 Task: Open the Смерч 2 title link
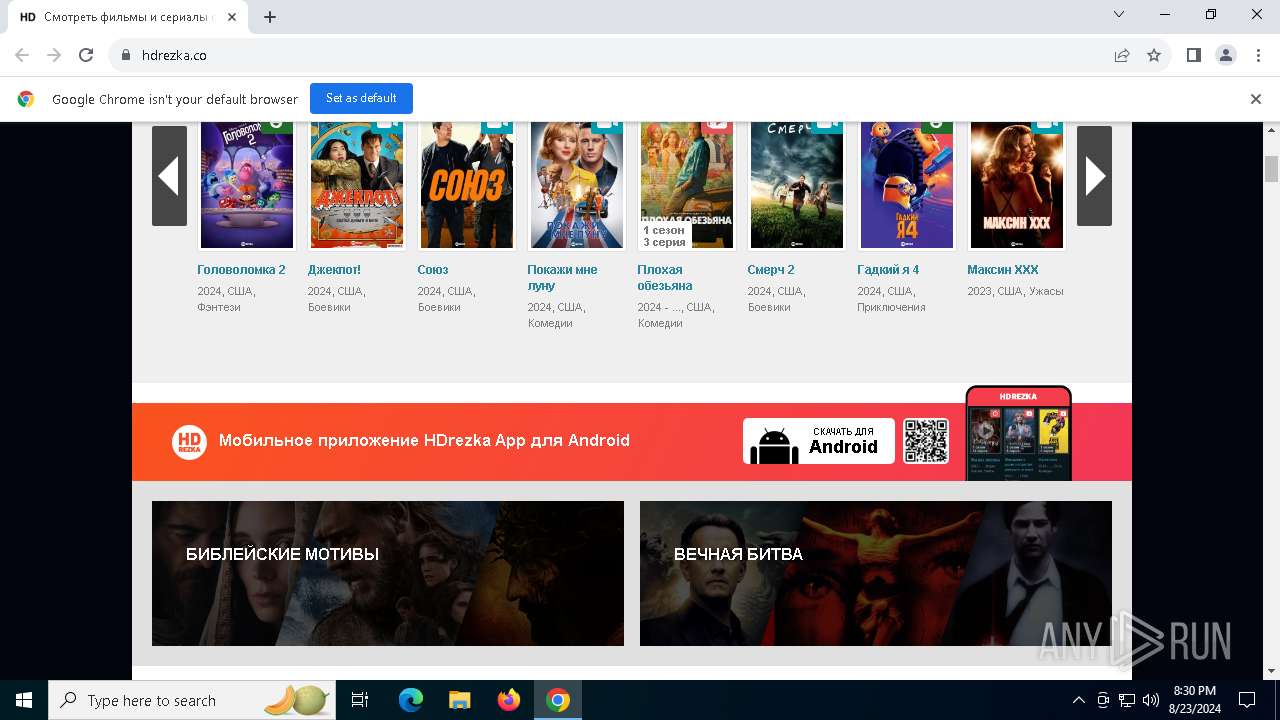(771, 270)
